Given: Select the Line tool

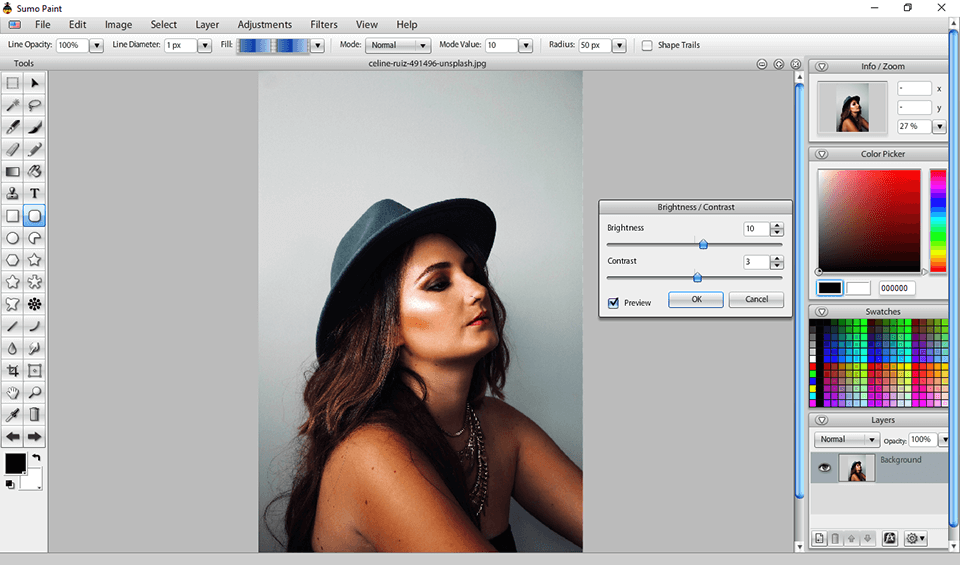Looking at the screenshot, I should pos(12,326).
